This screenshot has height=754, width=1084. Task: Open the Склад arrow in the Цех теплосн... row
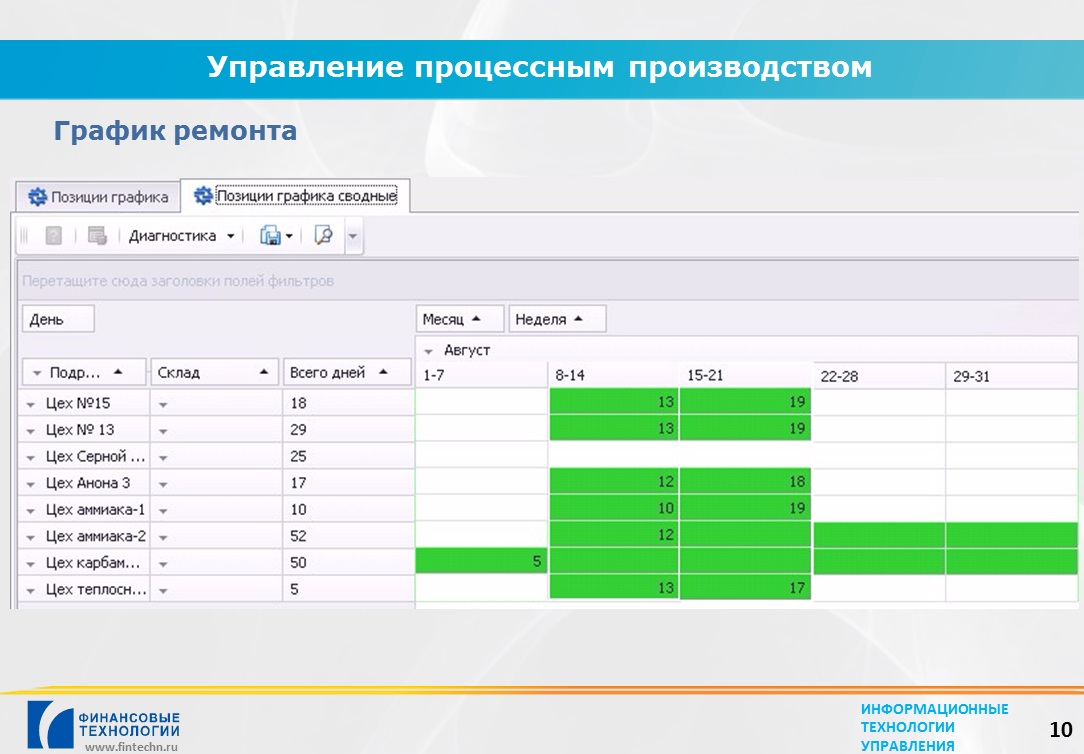coord(163,590)
